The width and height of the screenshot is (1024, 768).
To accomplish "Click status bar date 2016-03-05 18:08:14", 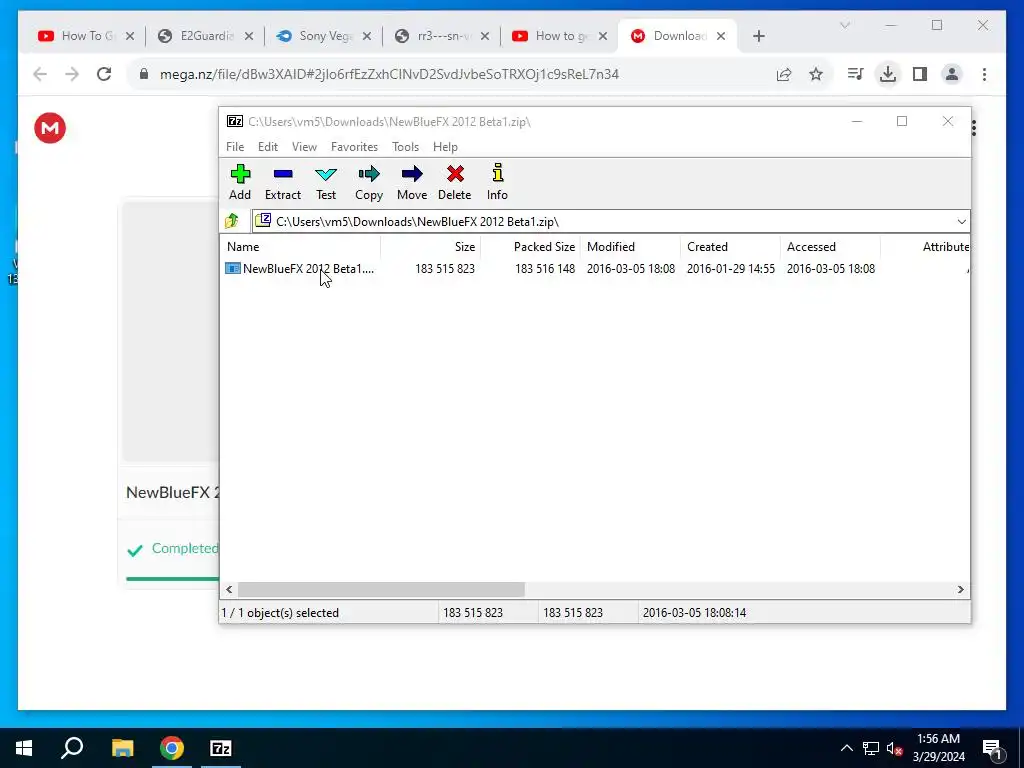I will 694,613.
